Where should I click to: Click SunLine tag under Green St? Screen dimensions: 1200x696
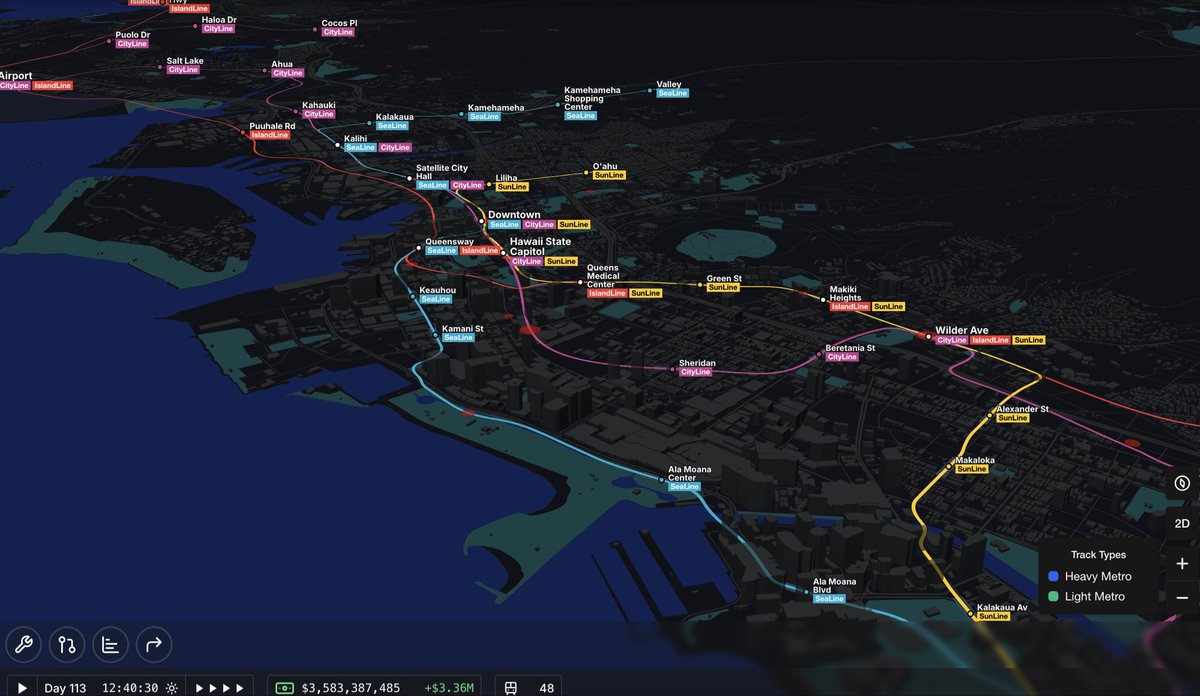723,288
